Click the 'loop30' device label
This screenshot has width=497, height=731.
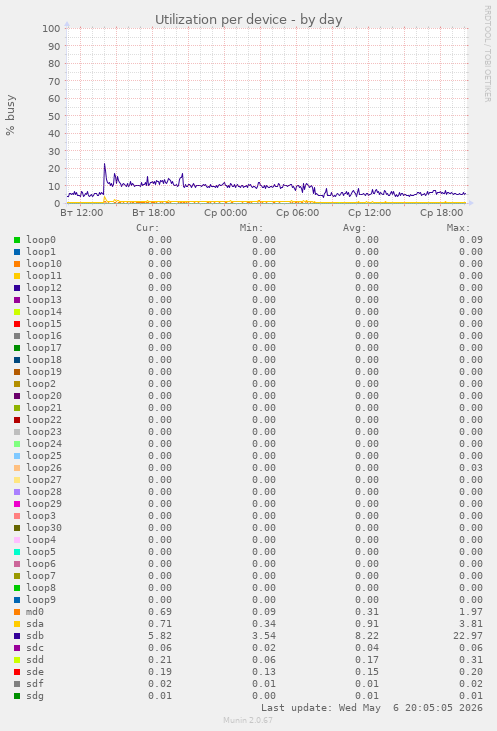[44, 528]
